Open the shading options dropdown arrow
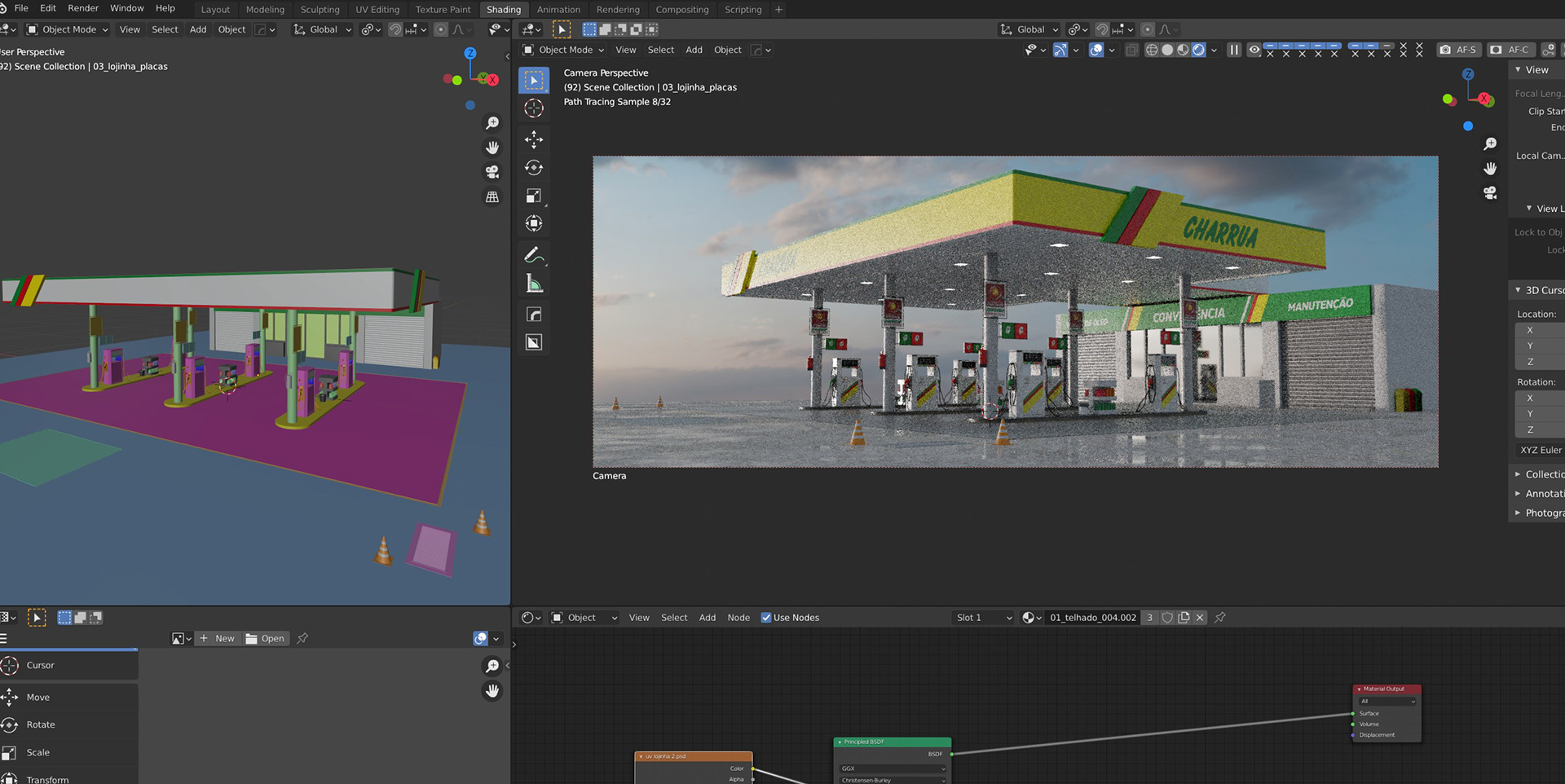 click(1214, 50)
